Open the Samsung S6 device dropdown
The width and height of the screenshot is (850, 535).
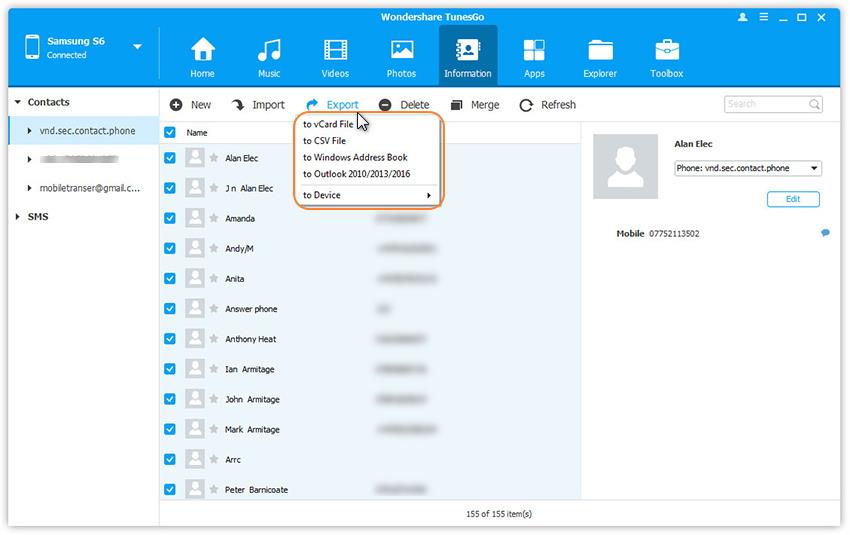point(137,47)
